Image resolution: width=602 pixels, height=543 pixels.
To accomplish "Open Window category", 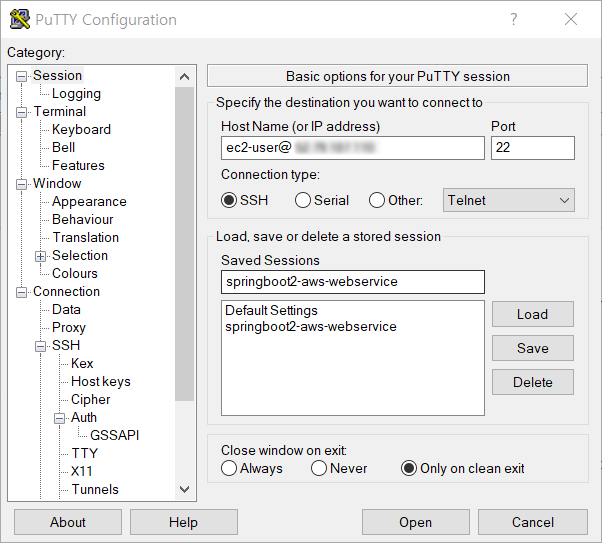I will (x=57, y=184).
